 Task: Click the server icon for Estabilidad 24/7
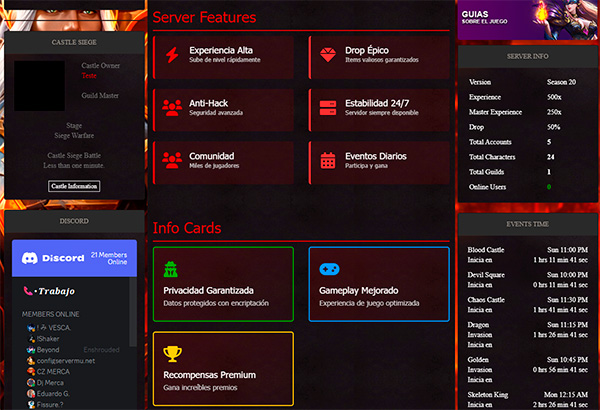pos(328,107)
